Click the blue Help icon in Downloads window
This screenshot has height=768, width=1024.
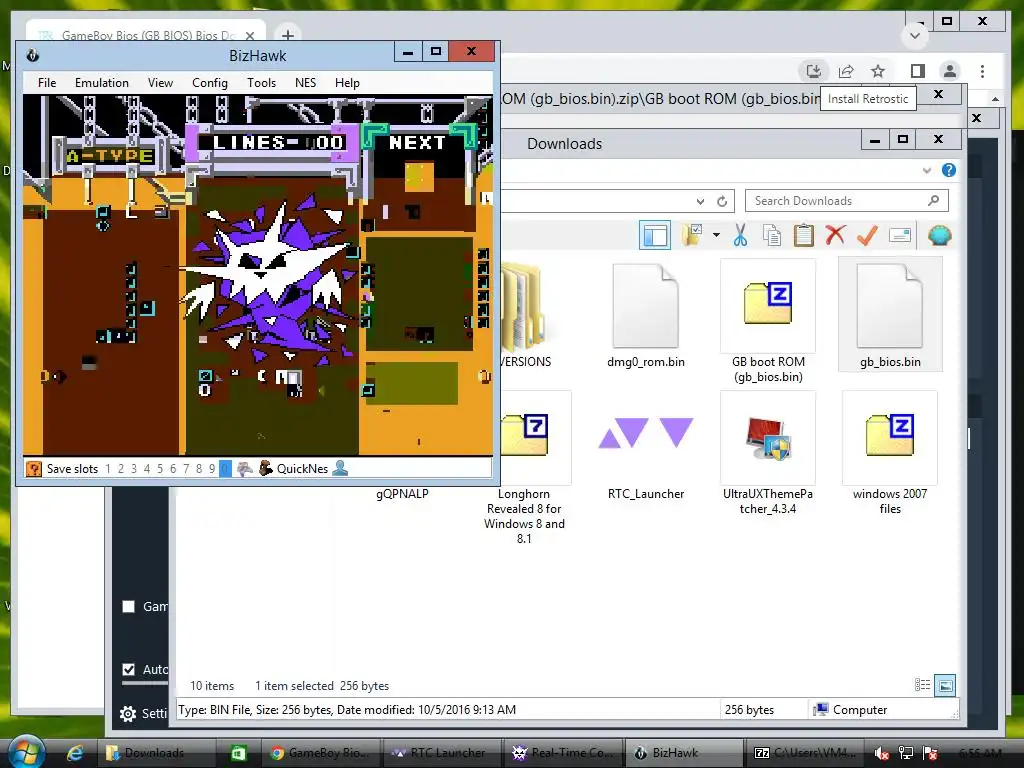coord(948,170)
